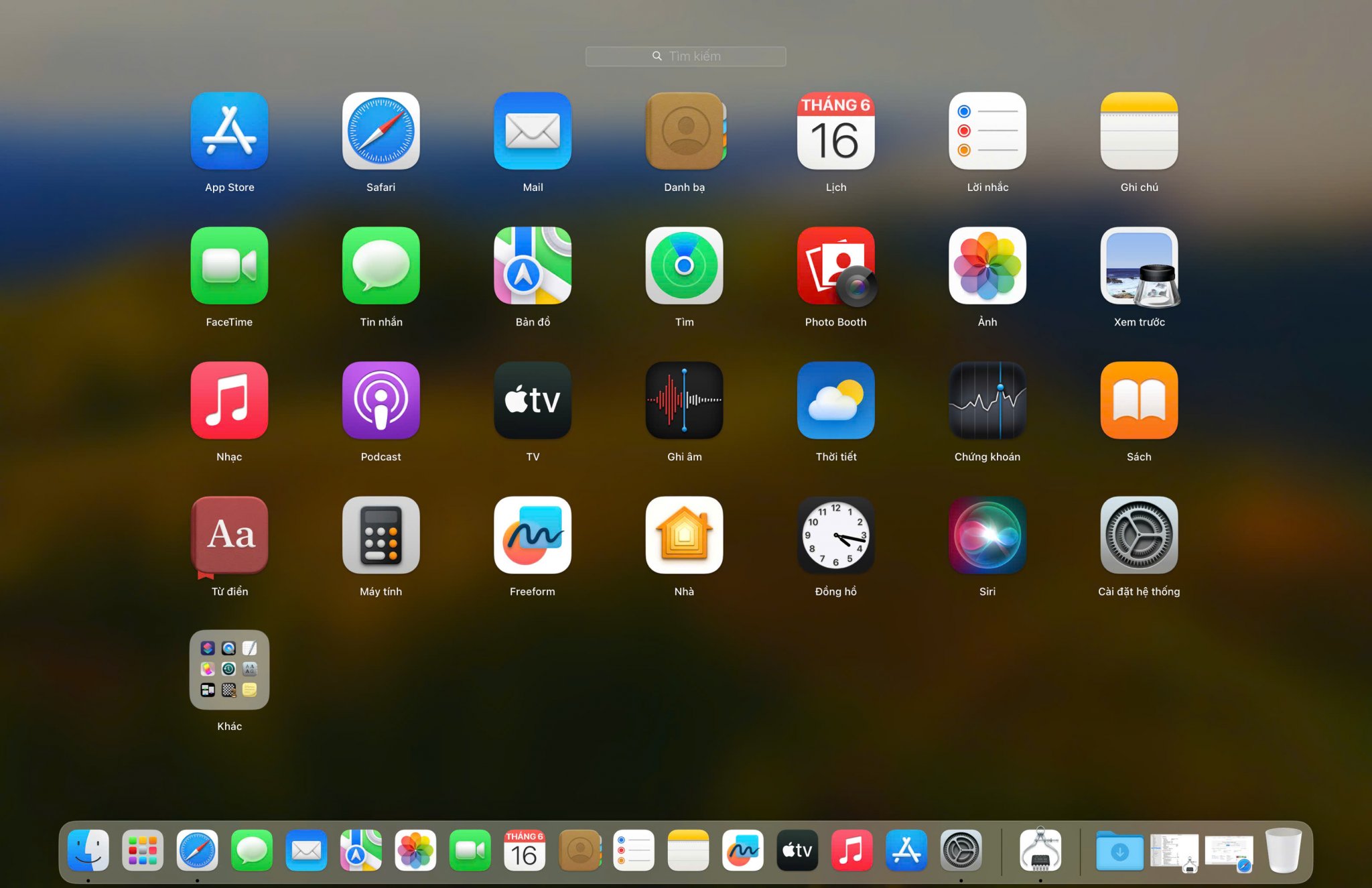
Task: Open Freeform from the Launchpad grid
Action: coord(533,535)
